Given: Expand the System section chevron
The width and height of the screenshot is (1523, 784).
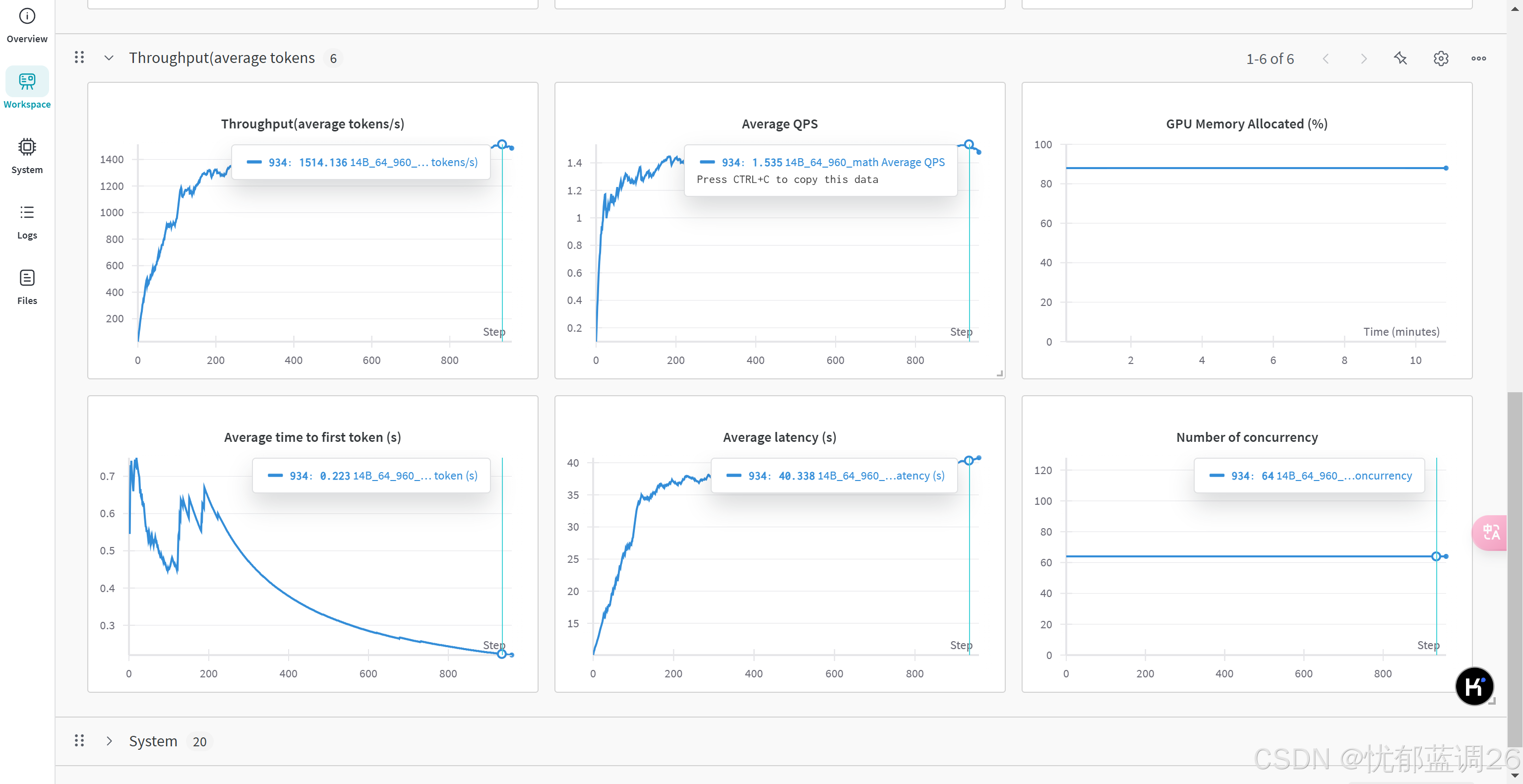Looking at the screenshot, I should pyautogui.click(x=109, y=741).
